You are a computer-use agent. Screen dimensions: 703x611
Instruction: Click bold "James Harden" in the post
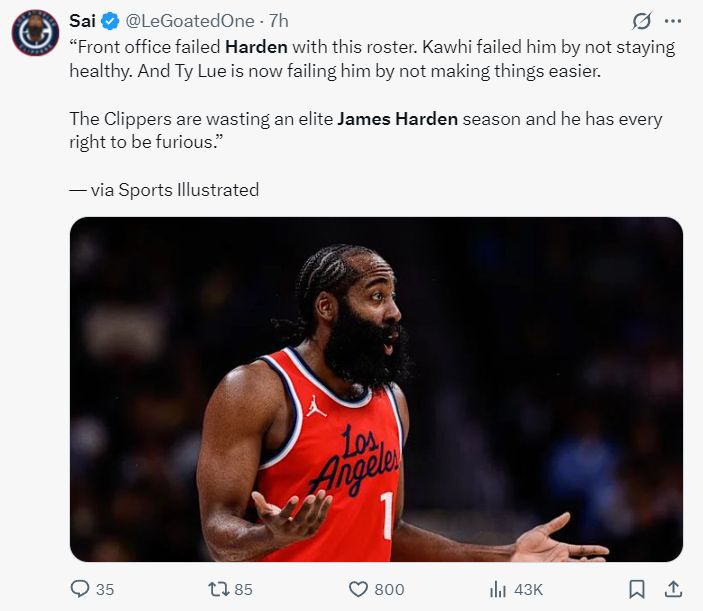point(397,118)
